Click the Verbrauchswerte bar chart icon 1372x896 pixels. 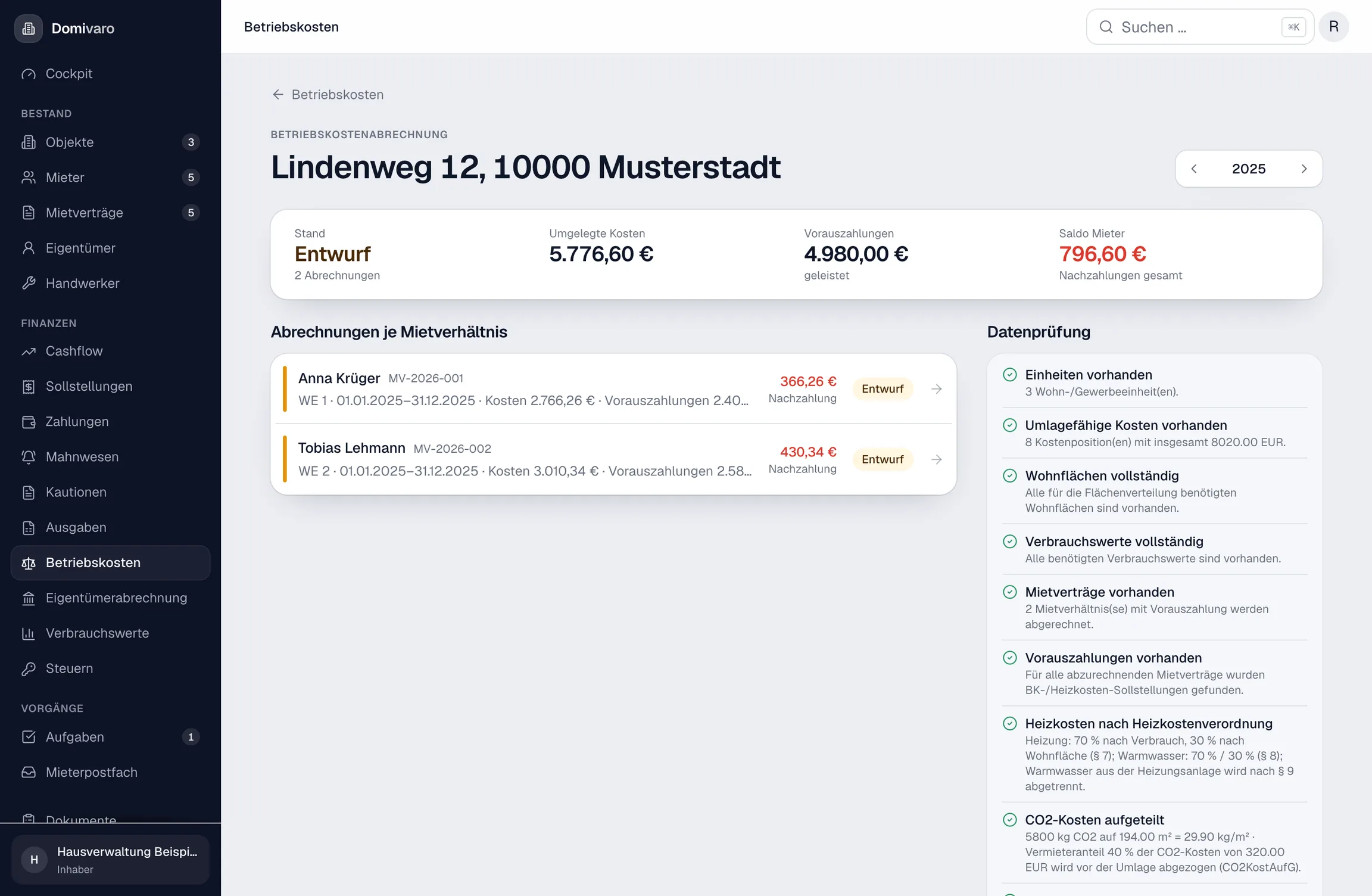[29, 633]
